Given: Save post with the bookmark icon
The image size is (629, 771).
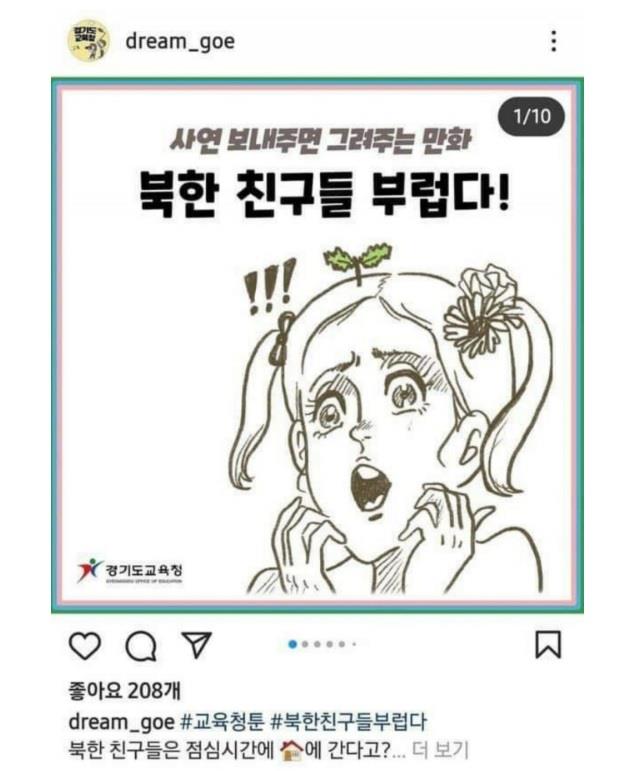Looking at the screenshot, I should coord(548,645).
